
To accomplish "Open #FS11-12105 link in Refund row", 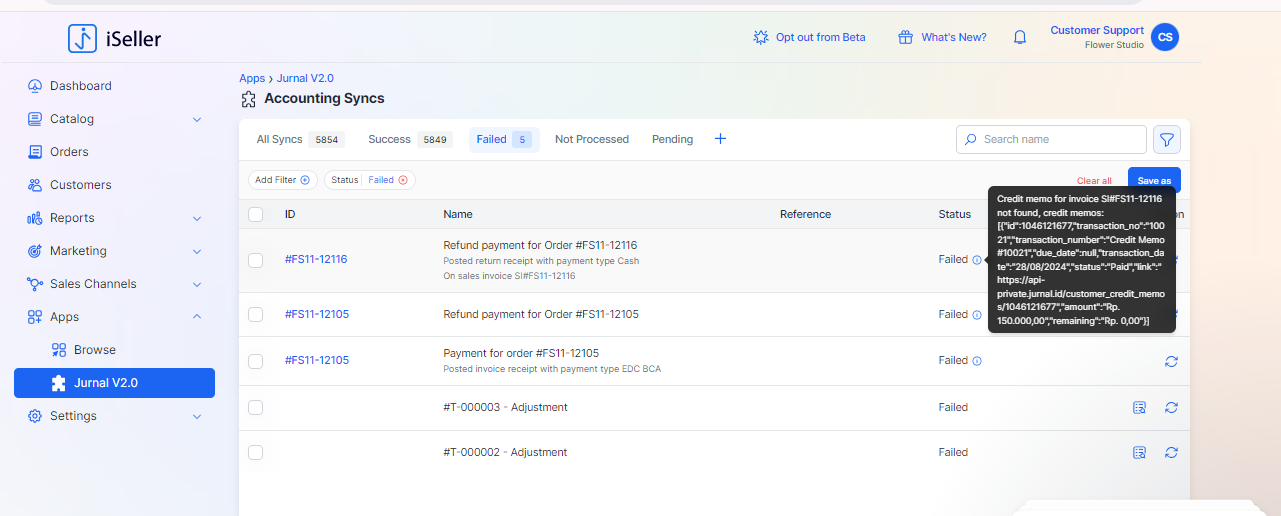I will [x=316, y=314].
